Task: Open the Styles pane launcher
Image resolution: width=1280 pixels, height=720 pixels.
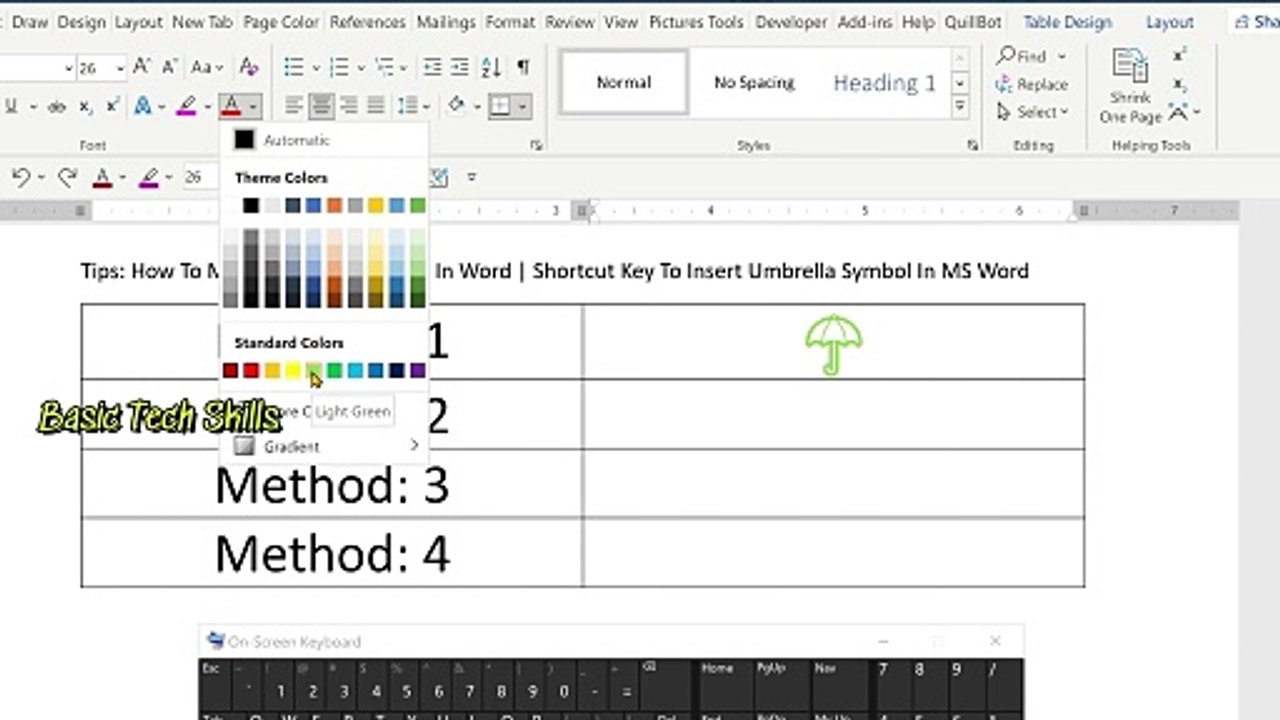Action: [972, 146]
